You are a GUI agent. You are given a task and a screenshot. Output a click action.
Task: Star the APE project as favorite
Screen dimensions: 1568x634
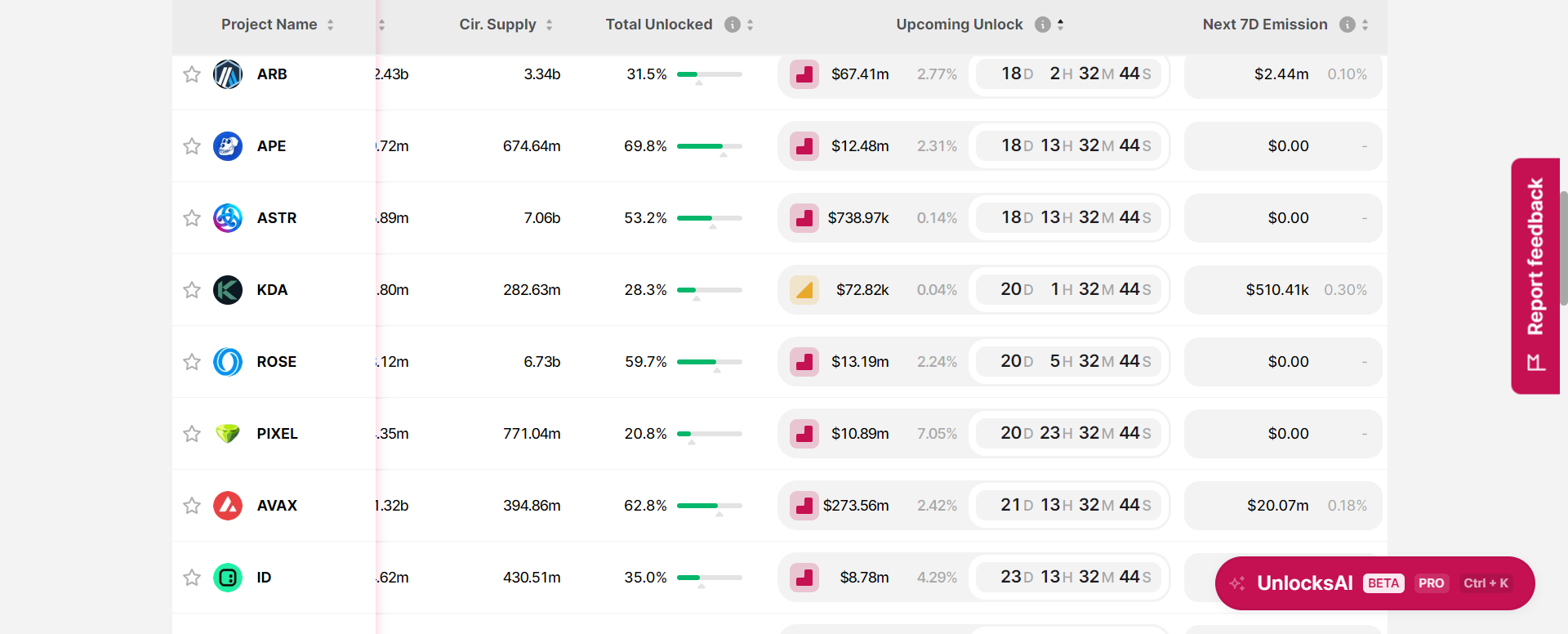[x=192, y=146]
